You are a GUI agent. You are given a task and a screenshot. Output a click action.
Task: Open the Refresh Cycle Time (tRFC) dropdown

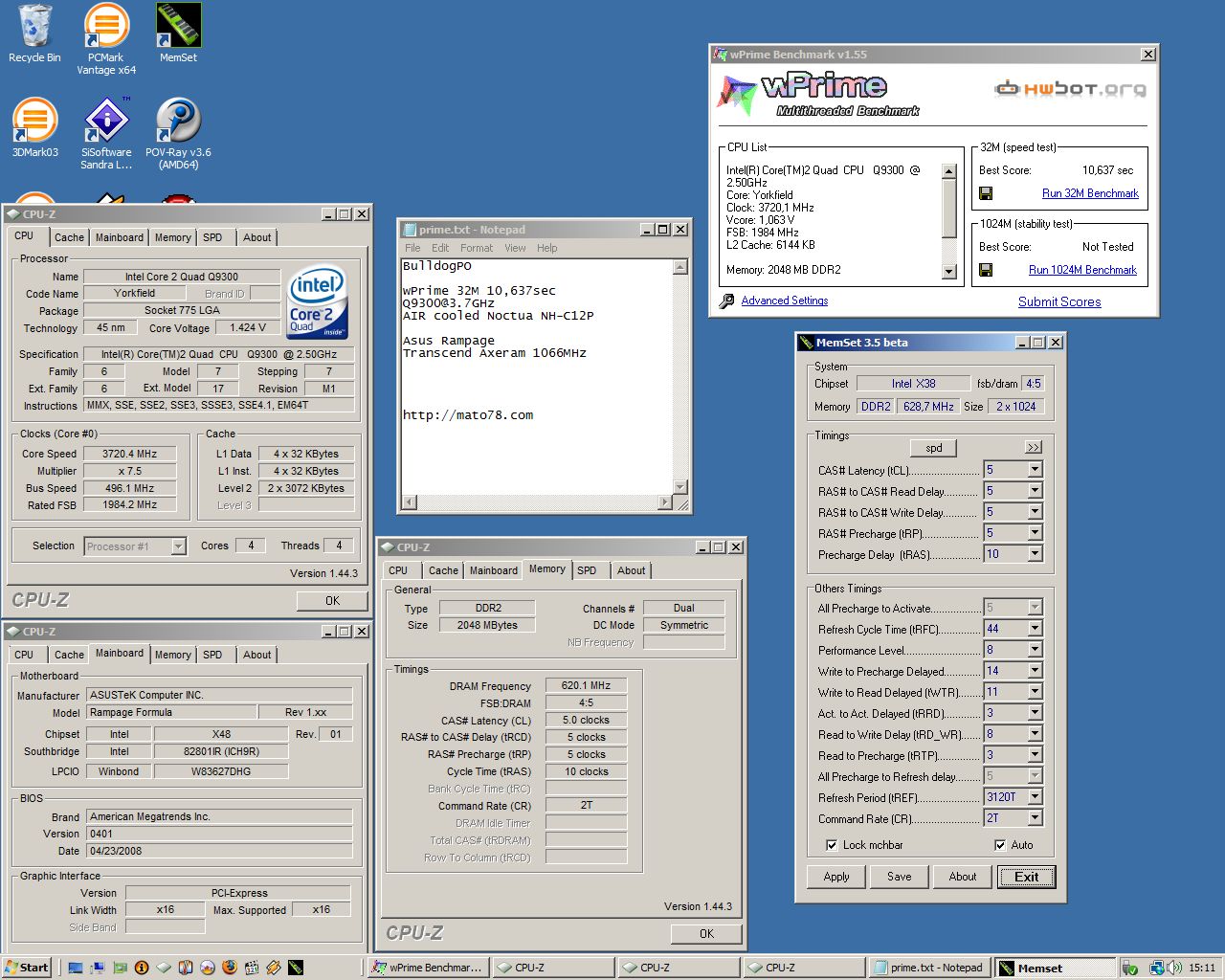[x=1035, y=629]
